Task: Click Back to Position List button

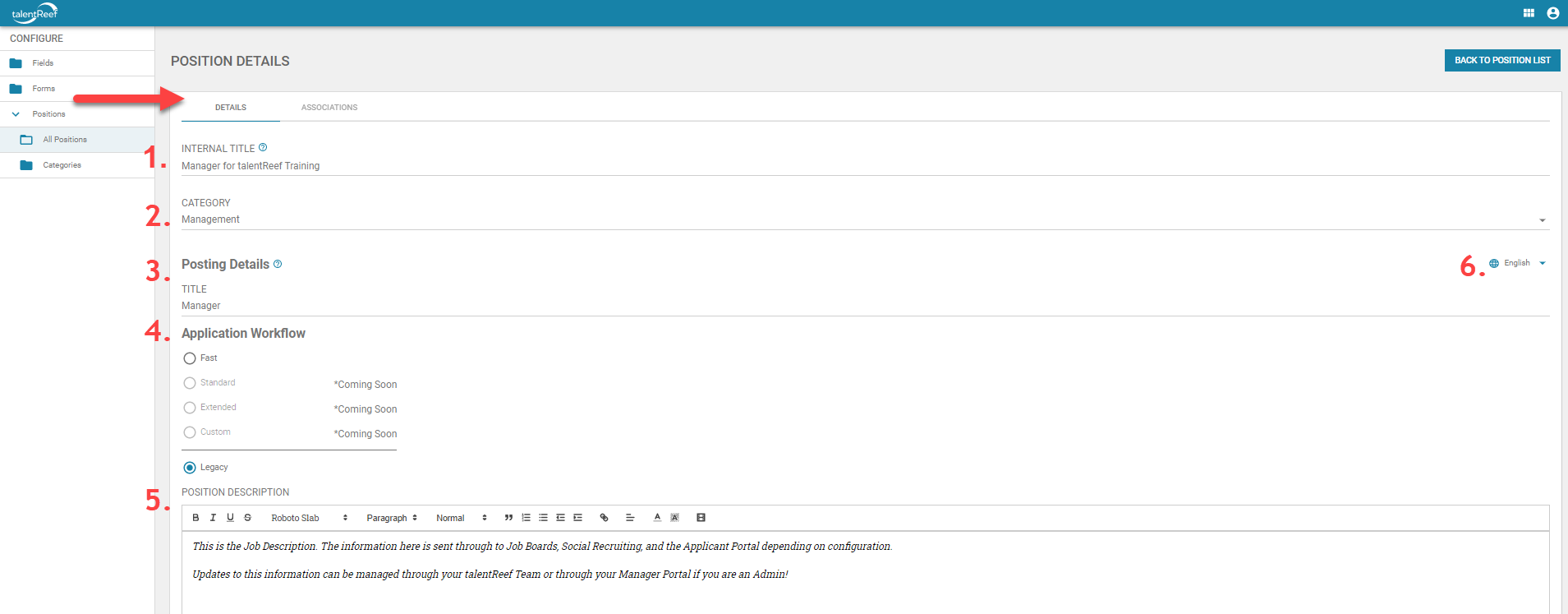Action: [x=1501, y=60]
